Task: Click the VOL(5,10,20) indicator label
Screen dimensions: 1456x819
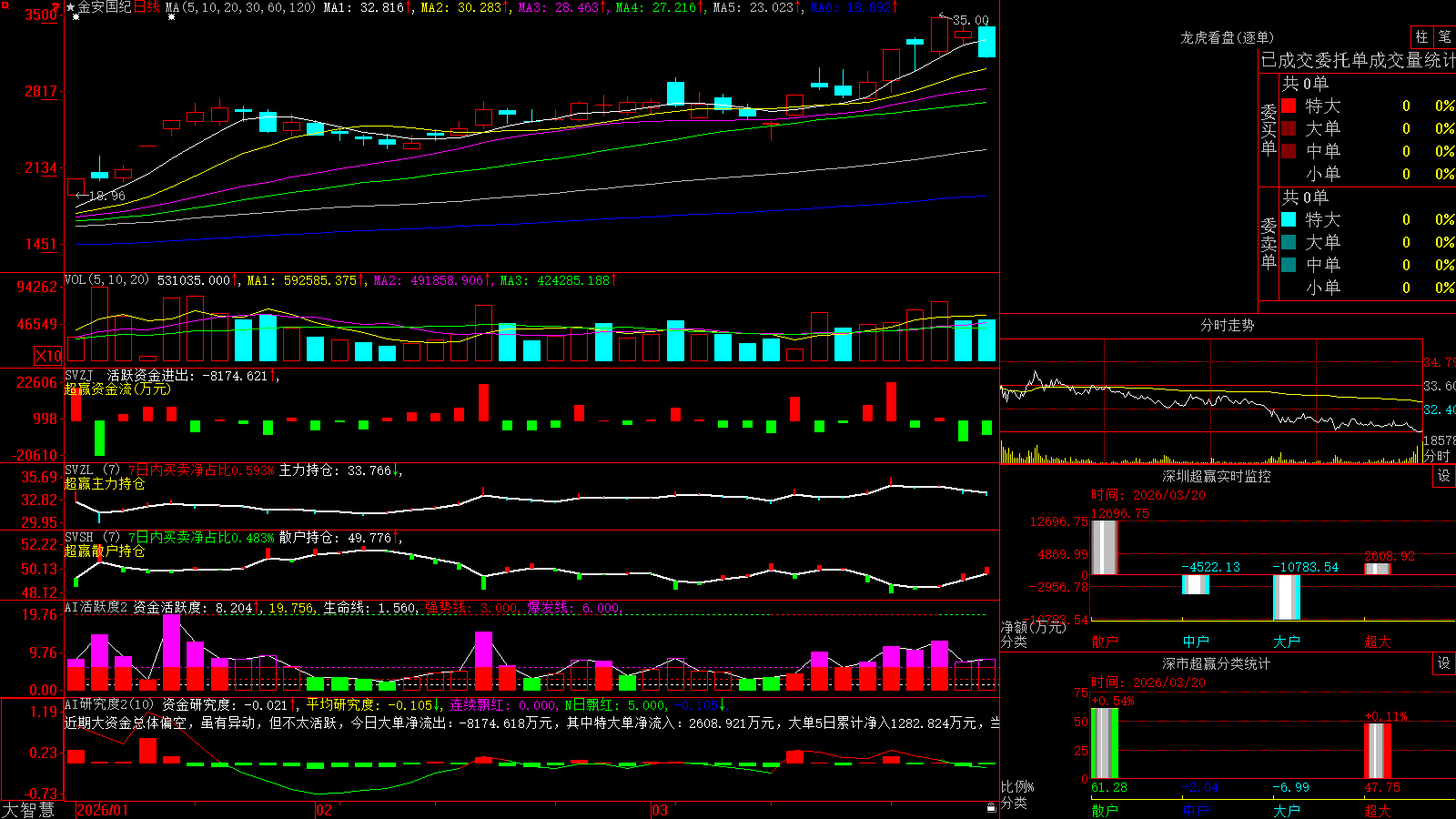Action: pyautogui.click(x=106, y=280)
